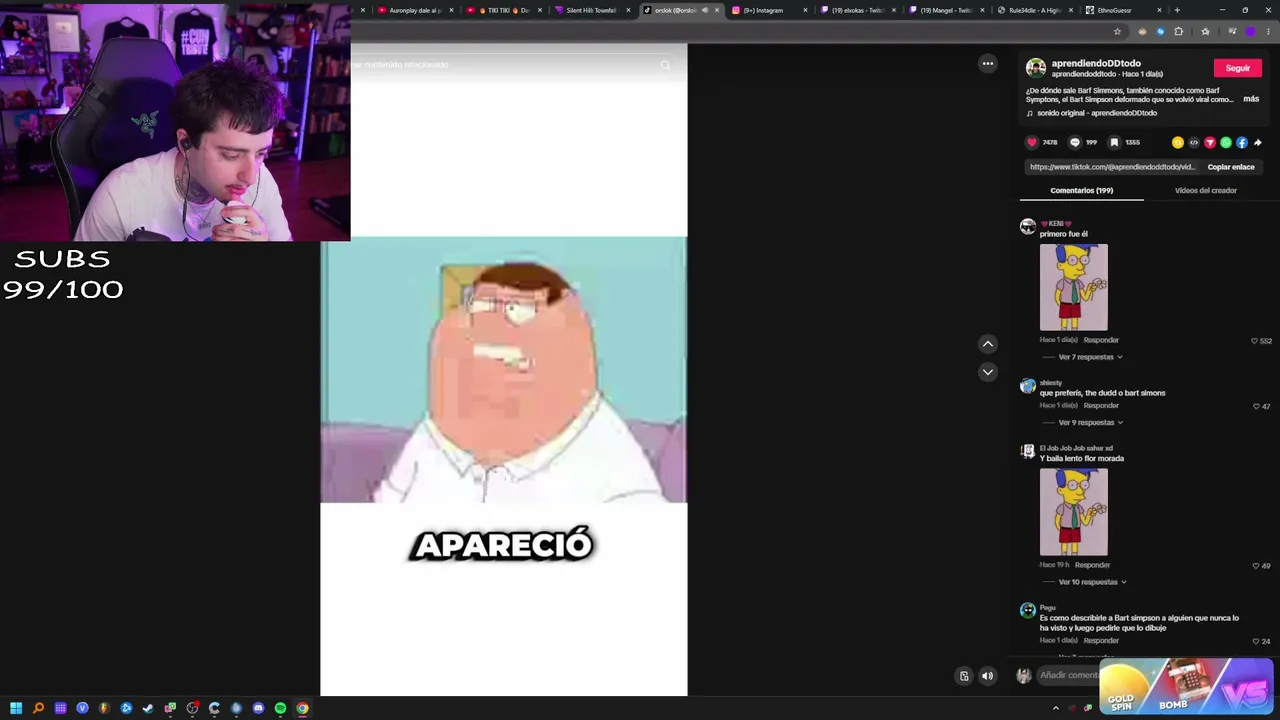Viewport: 1280px width, 720px height.
Task: Open Pegu commenter profile avatar
Action: tap(1028, 610)
